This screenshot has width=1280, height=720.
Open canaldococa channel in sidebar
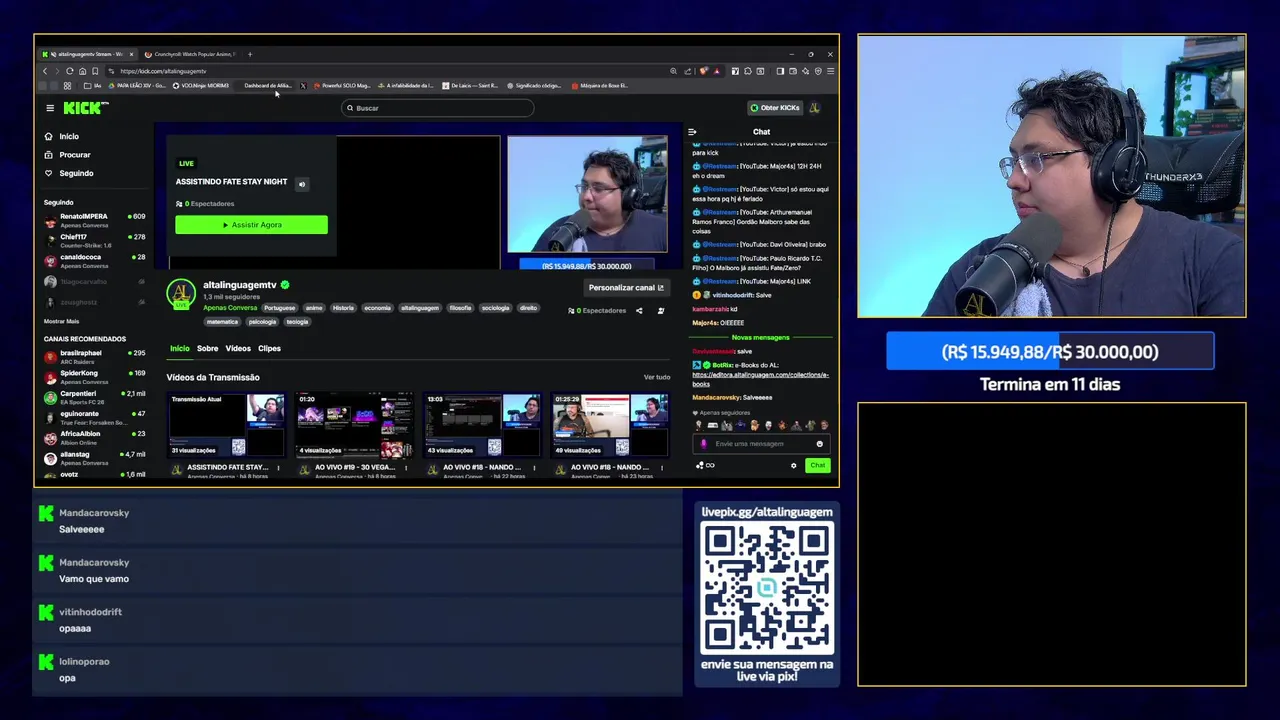94,260
